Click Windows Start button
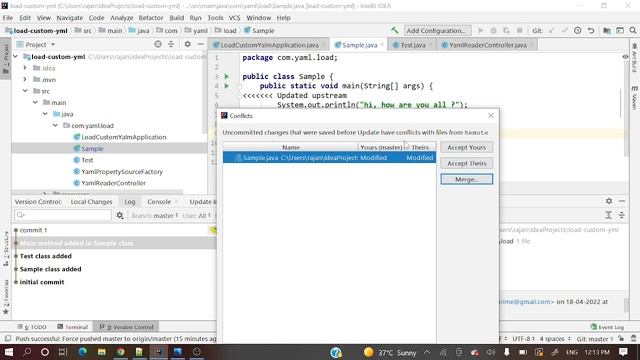 [x=9, y=352]
